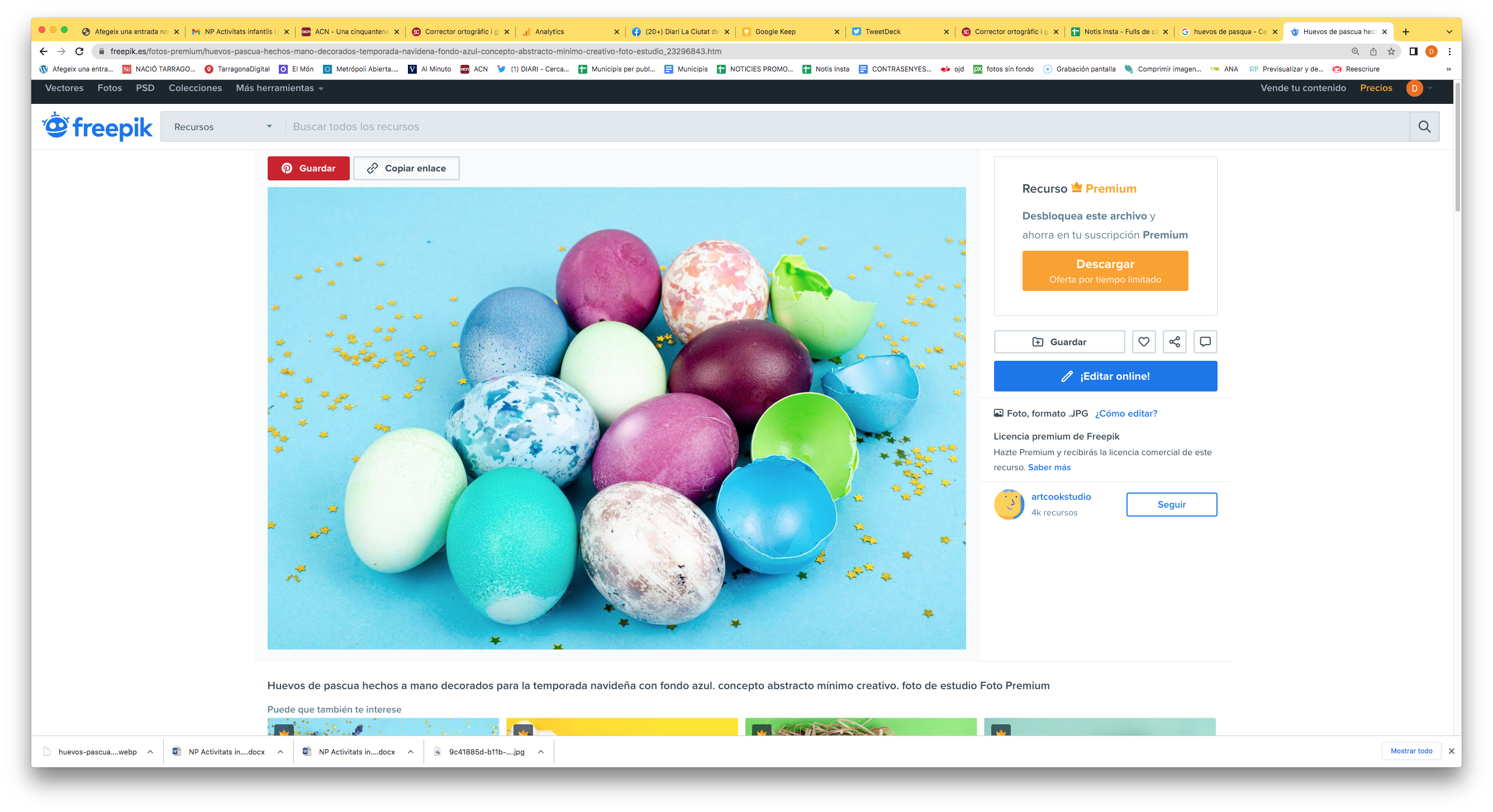Open the comment icon button
Image resolution: width=1493 pixels, height=812 pixels.
click(1205, 342)
